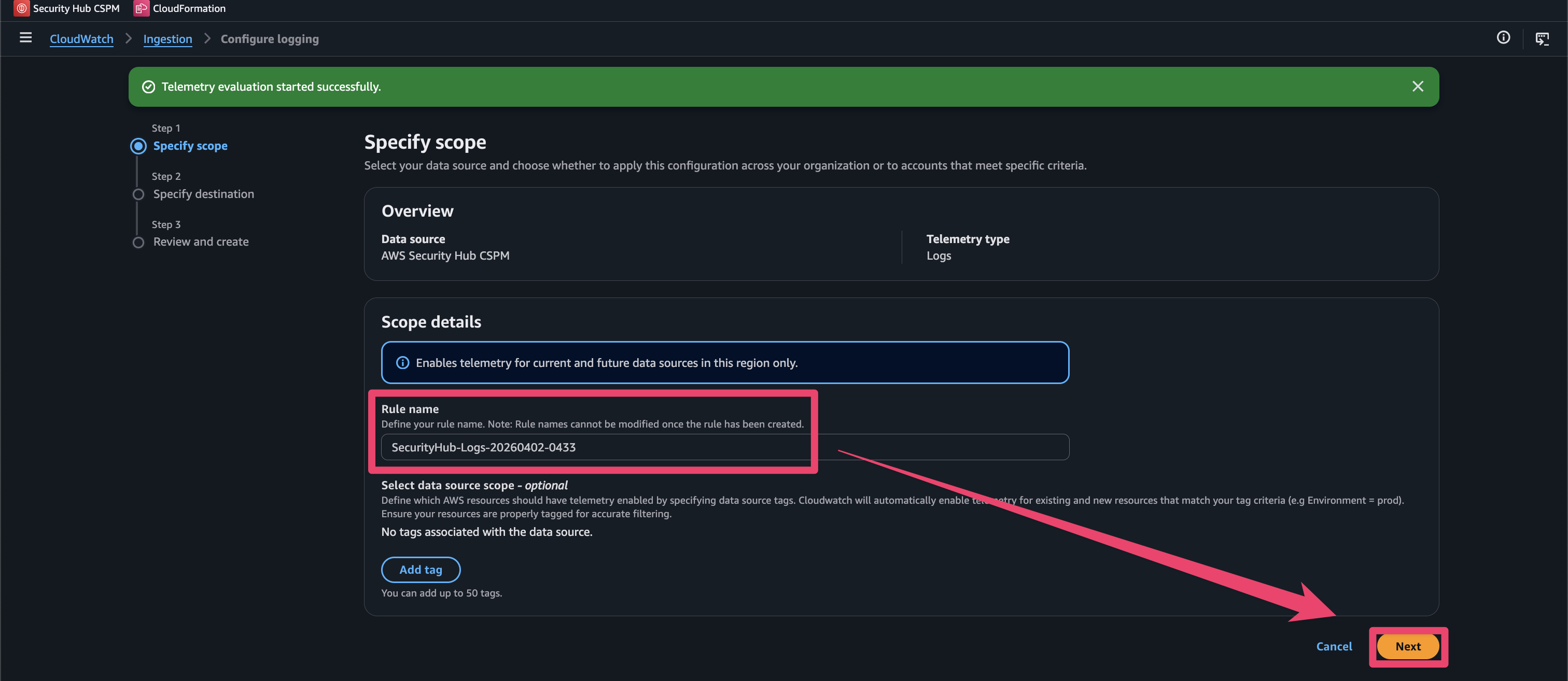Image resolution: width=1568 pixels, height=681 pixels.
Task: Click the breadcrumb chevron after CloudWatch
Action: [129, 38]
